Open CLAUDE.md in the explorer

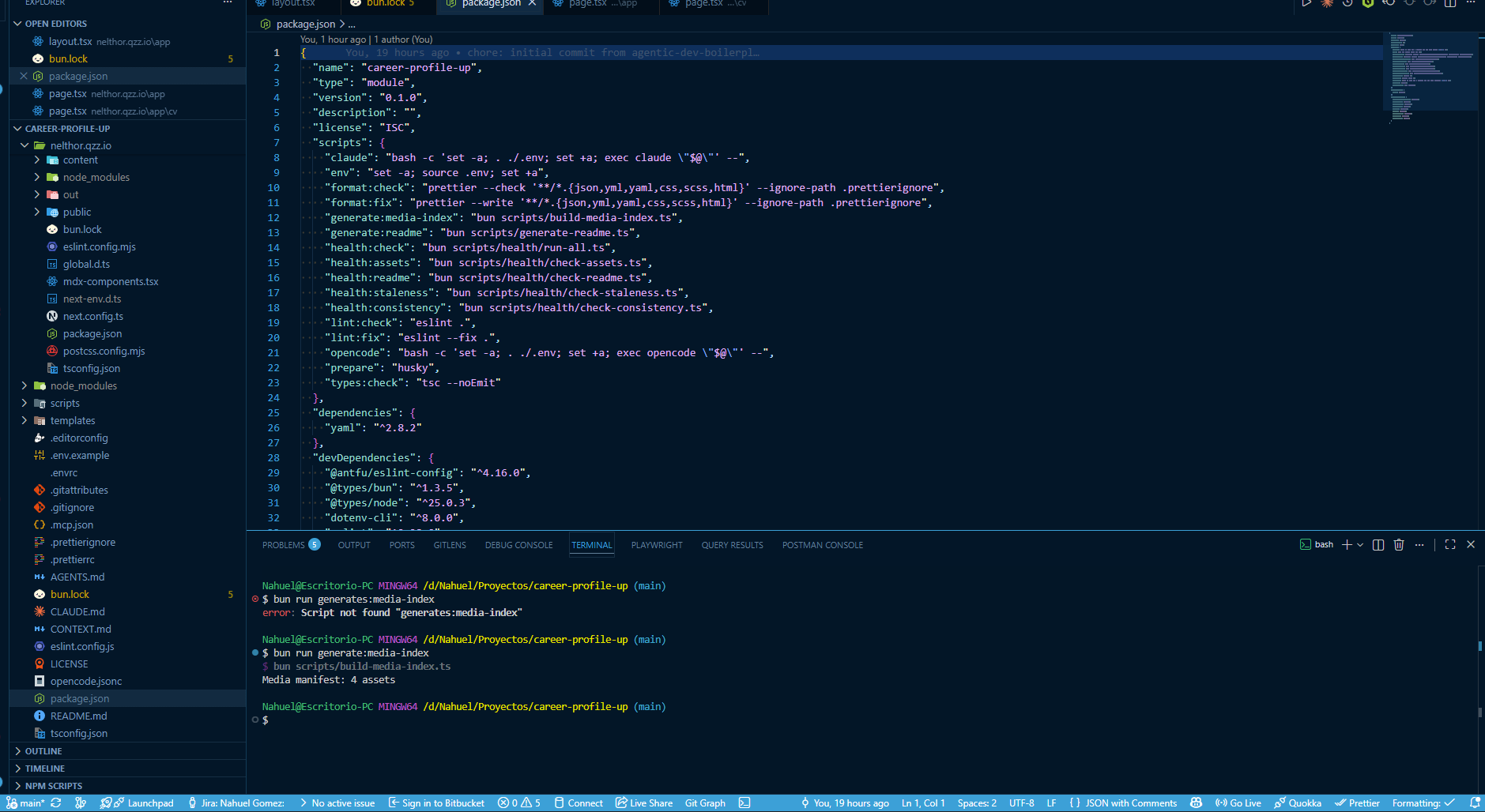[77, 611]
